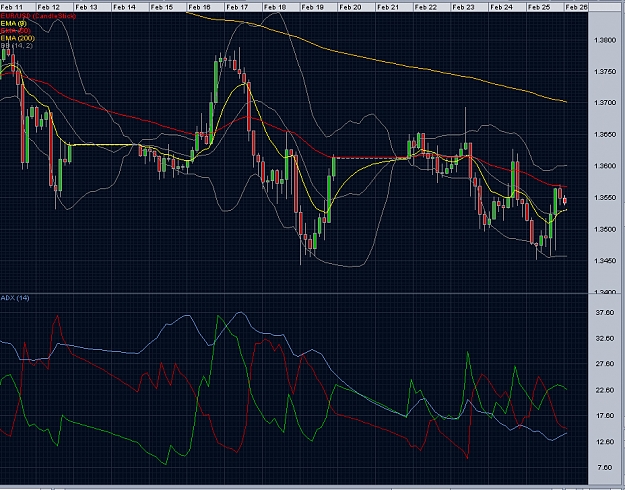Click the 1.3600 price axis label
This screenshot has height=490, width=625.
[605, 166]
